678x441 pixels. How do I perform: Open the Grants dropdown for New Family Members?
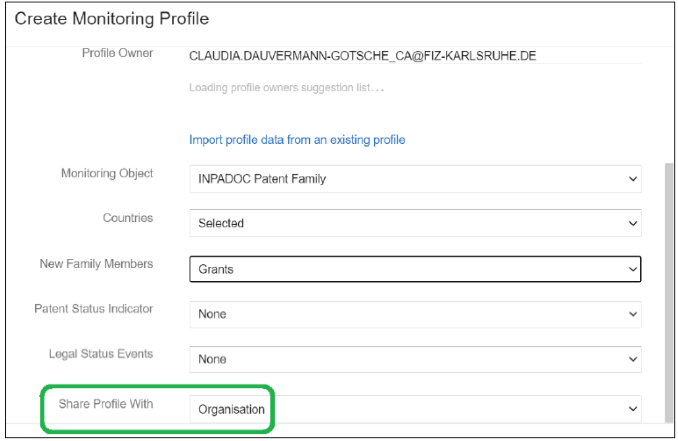(x=415, y=269)
